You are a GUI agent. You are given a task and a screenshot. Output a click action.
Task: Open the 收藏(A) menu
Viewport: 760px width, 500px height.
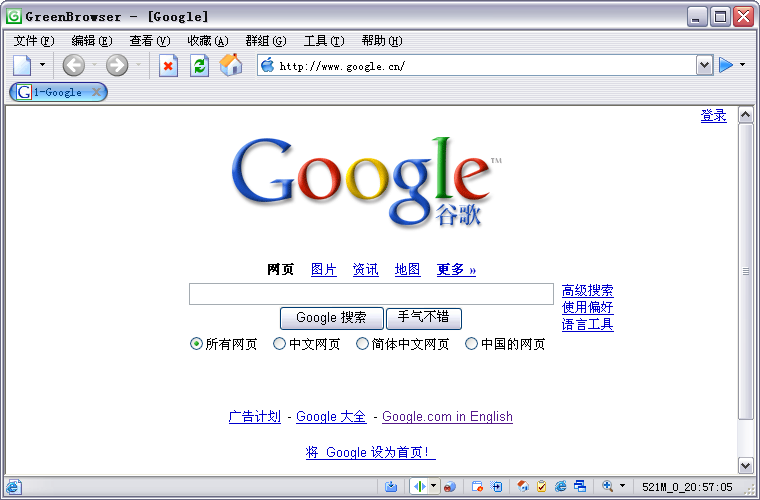click(x=207, y=41)
